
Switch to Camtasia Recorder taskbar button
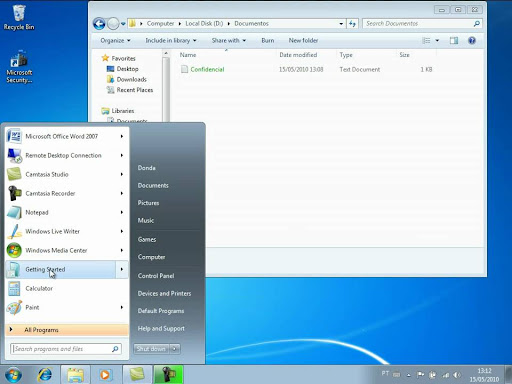(x=168, y=375)
